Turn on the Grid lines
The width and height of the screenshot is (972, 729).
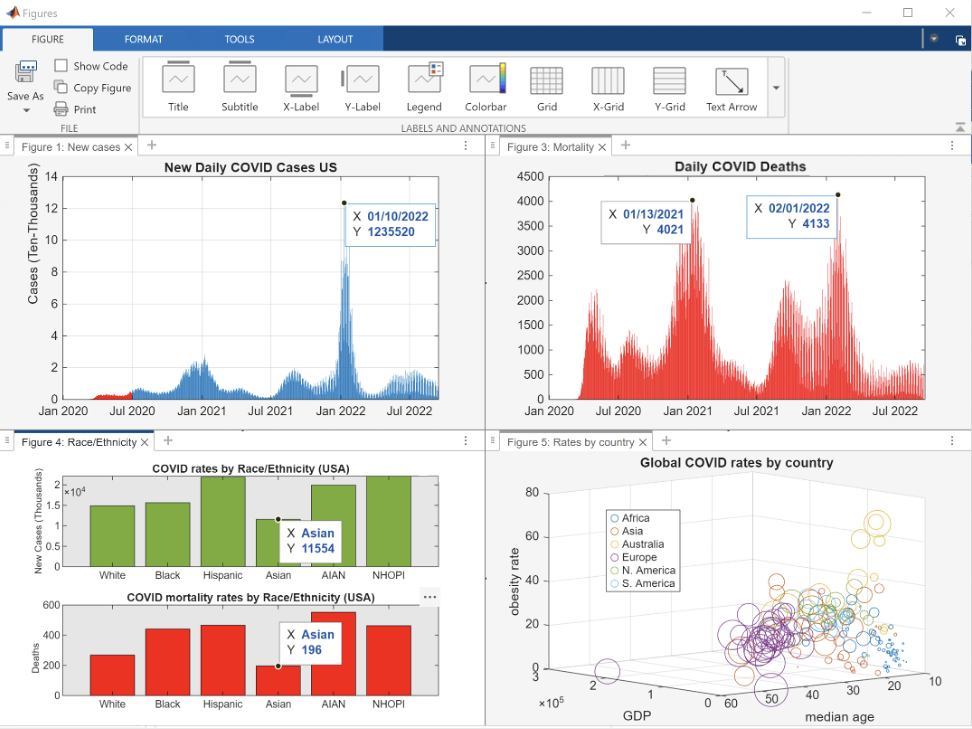(x=547, y=86)
